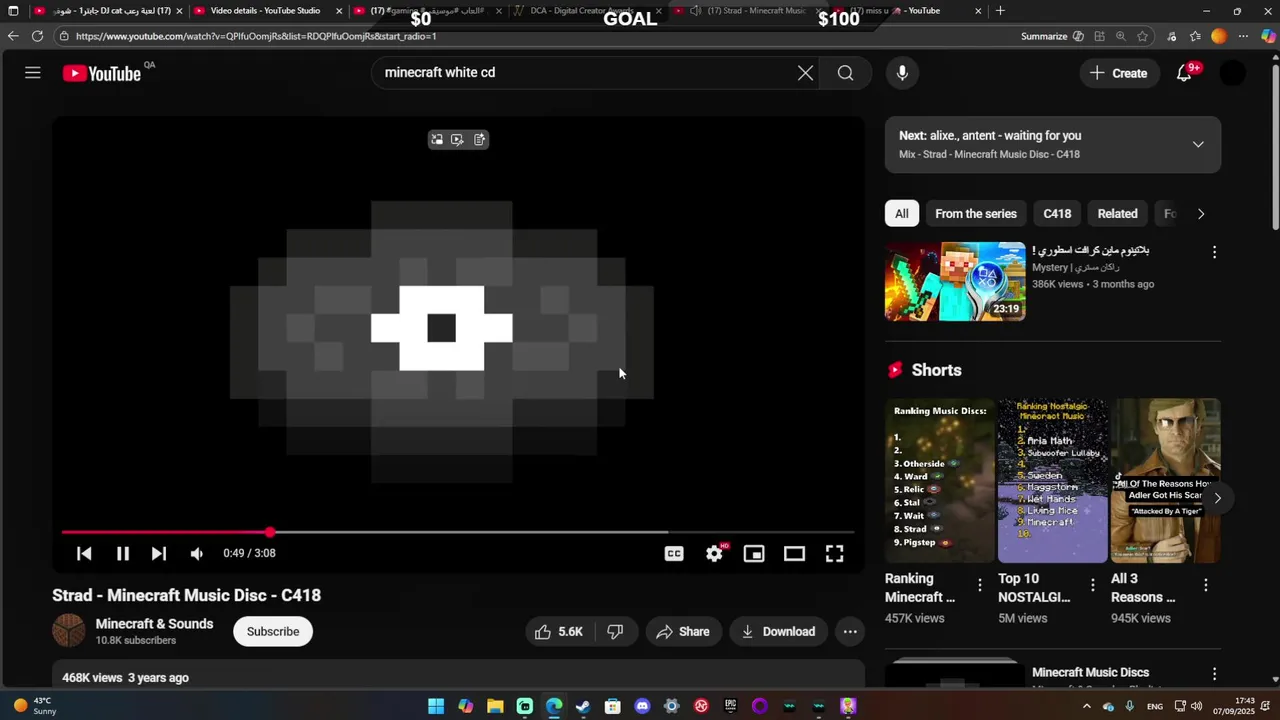Open Steam from the taskbar
This screenshot has width=1280, height=720.
click(x=583, y=706)
